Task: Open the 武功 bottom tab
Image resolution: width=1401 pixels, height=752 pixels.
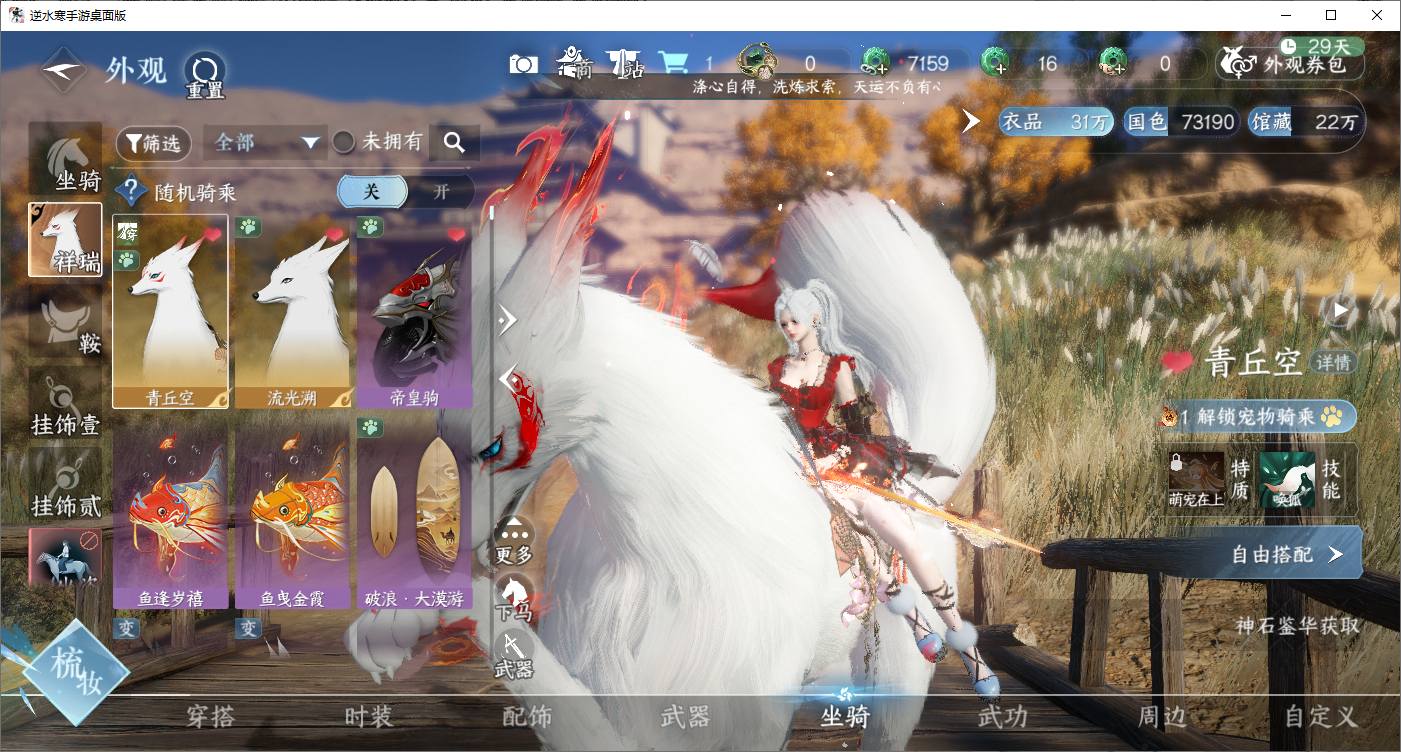Action: tap(1002, 716)
